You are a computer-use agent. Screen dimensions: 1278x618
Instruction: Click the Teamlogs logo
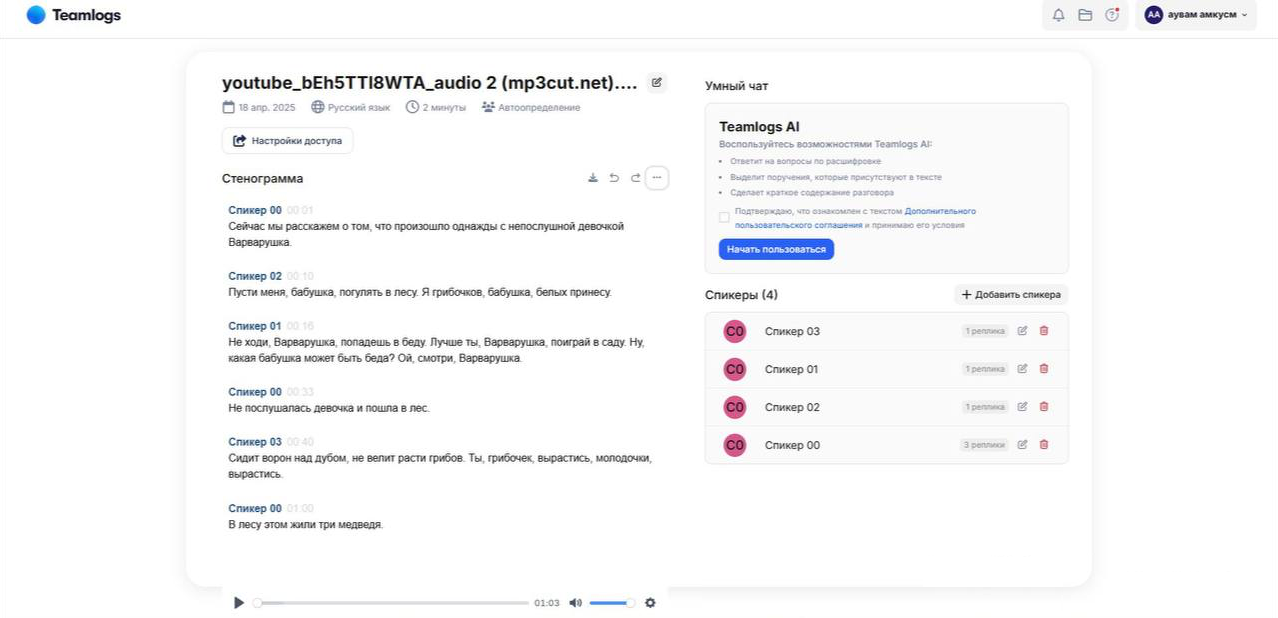click(73, 15)
